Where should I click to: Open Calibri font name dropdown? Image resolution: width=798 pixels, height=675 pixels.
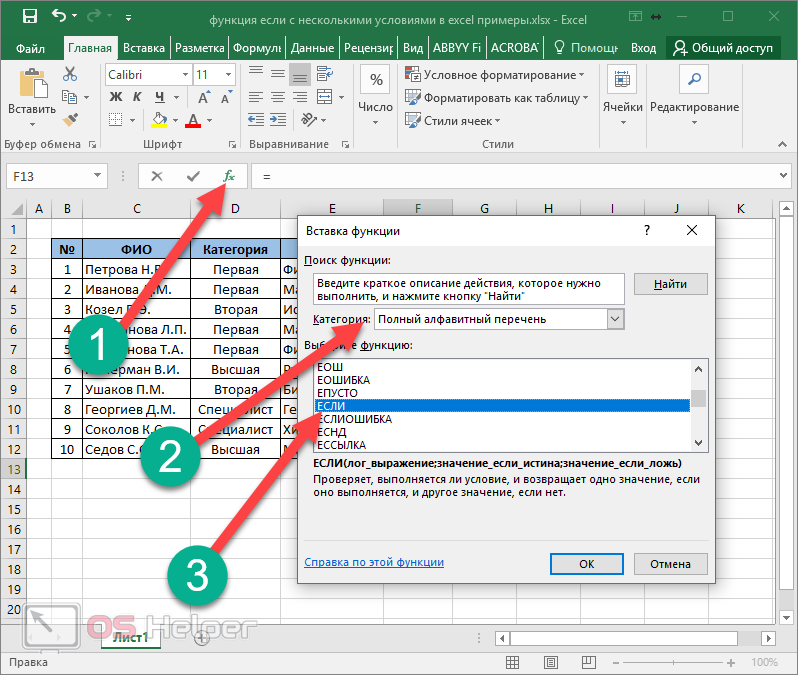point(185,75)
